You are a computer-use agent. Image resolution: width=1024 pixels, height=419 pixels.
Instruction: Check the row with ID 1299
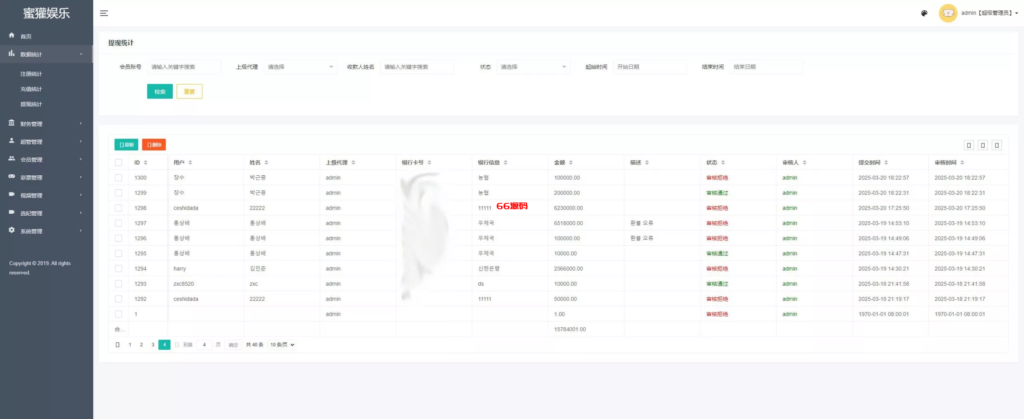click(x=118, y=193)
